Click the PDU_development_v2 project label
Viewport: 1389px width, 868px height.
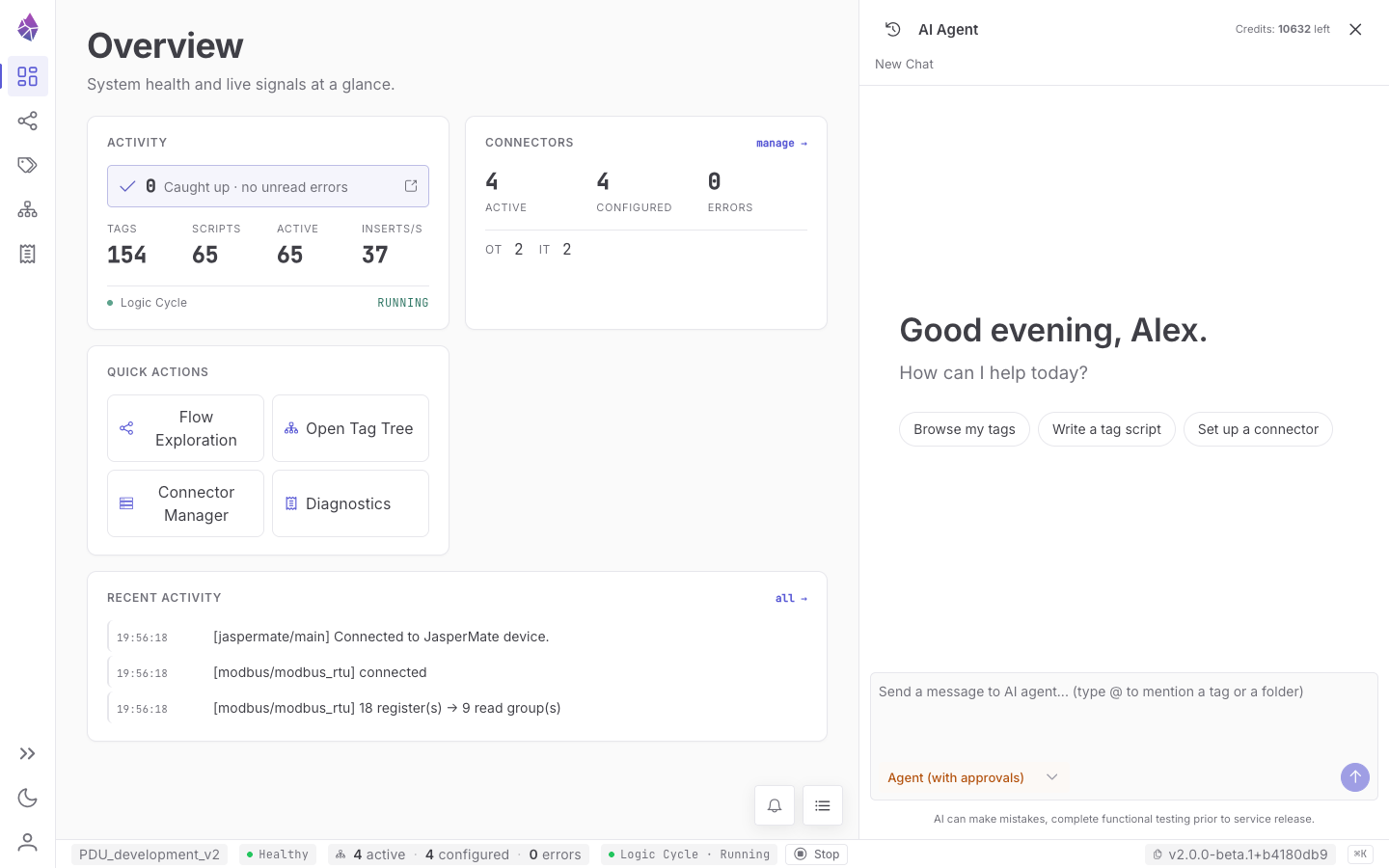pyautogui.click(x=150, y=854)
